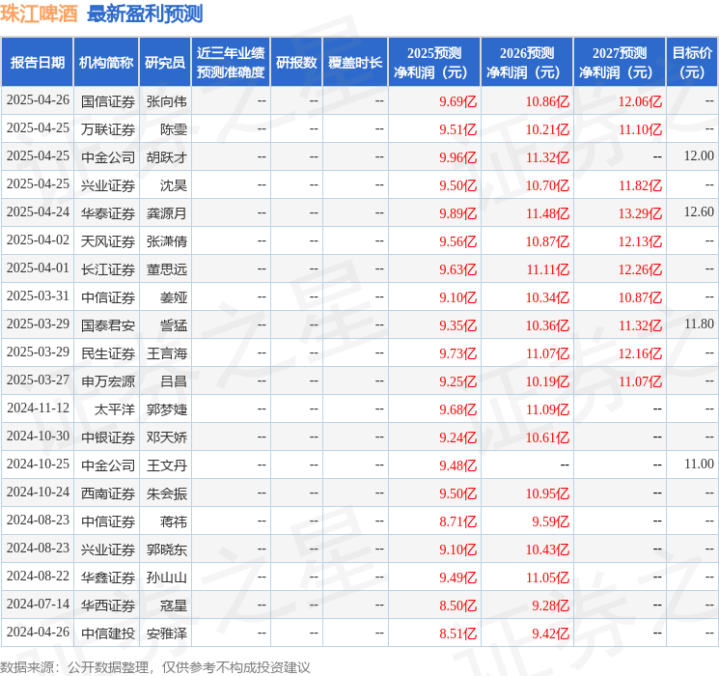
Task: Click the 11.80 target price
Action: pos(699,324)
